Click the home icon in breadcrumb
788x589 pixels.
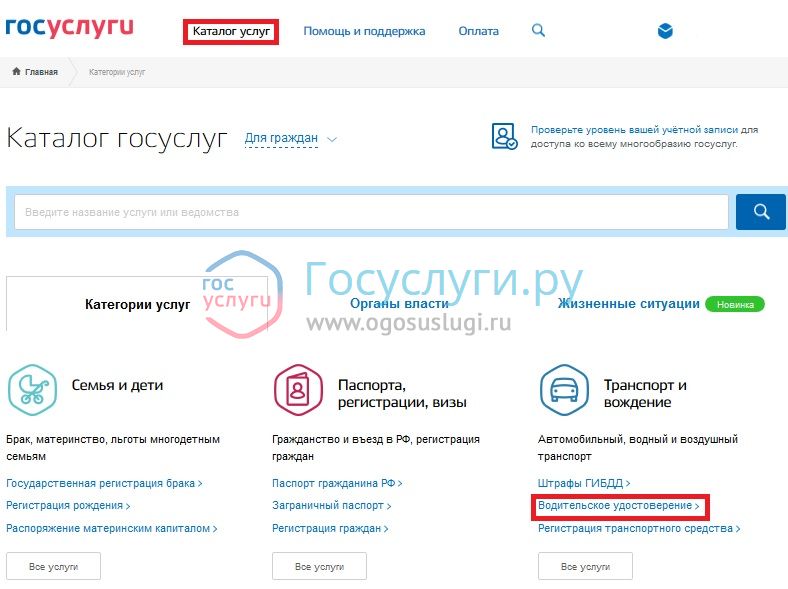pyautogui.click(x=17, y=71)
